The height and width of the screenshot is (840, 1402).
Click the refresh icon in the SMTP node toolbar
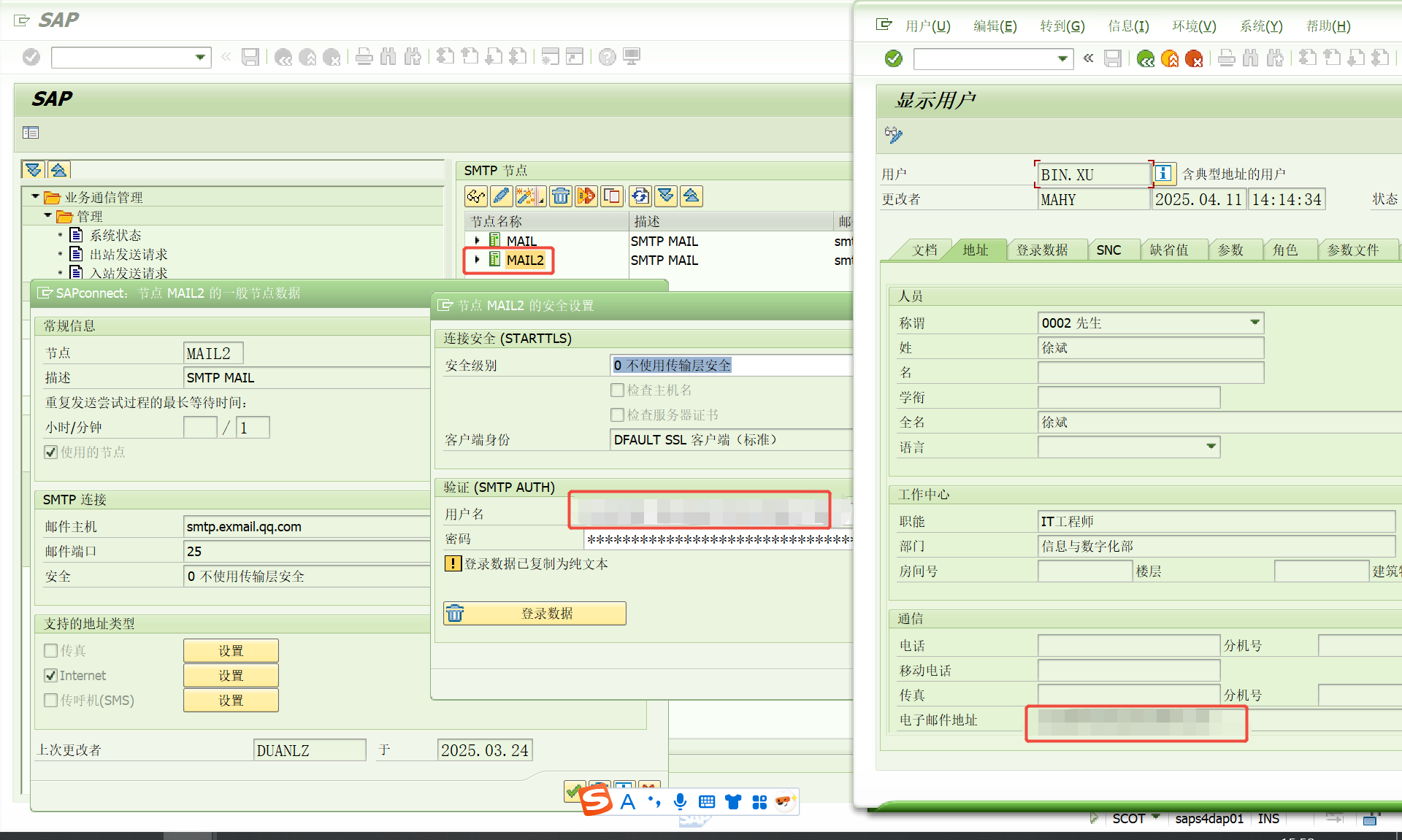(x=640, y=196)
